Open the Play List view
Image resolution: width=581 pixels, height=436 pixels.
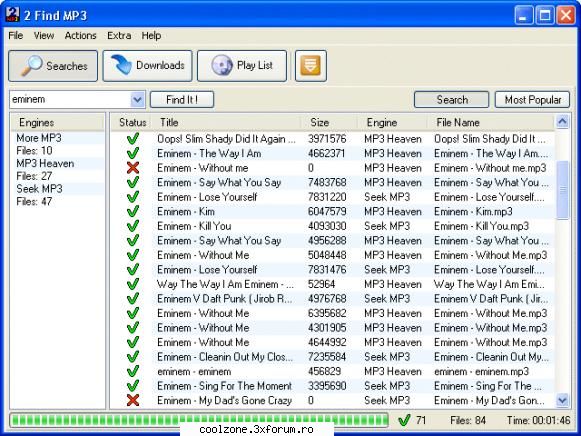[242, 66]
